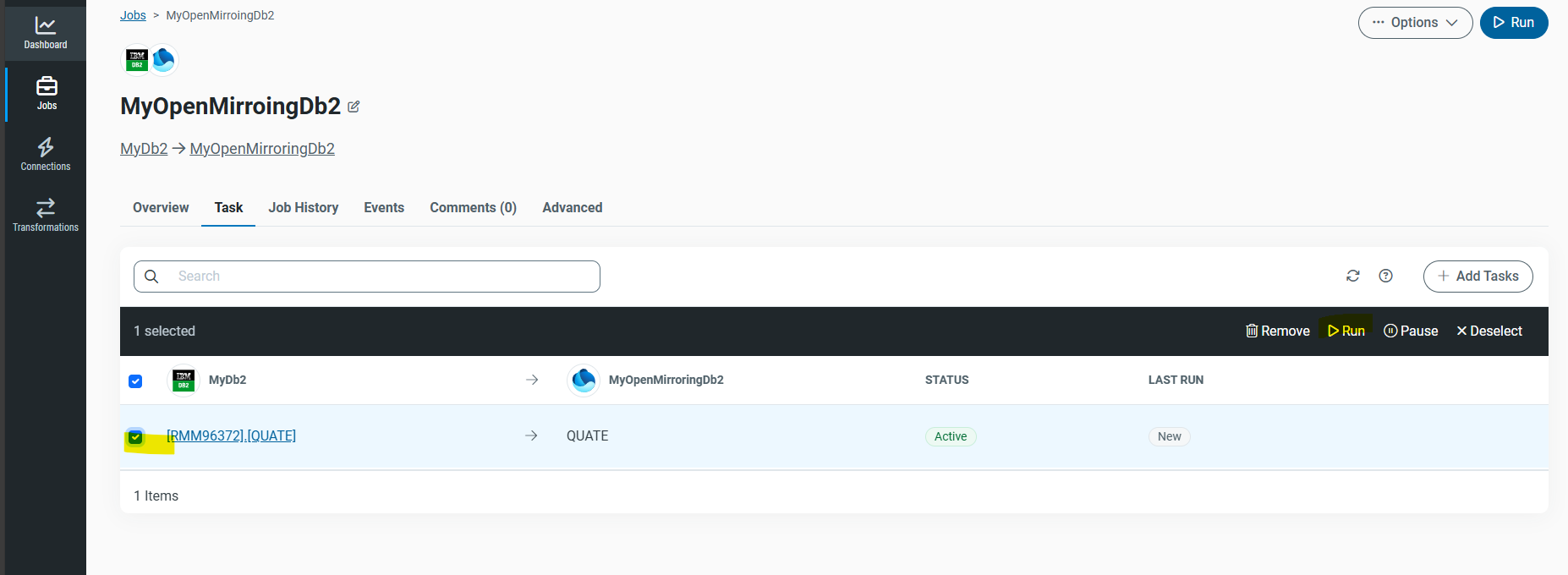Screen dimensions: 1568x575
Task: Click the Add Tasks button
Action: click(x=1478, y=277)
